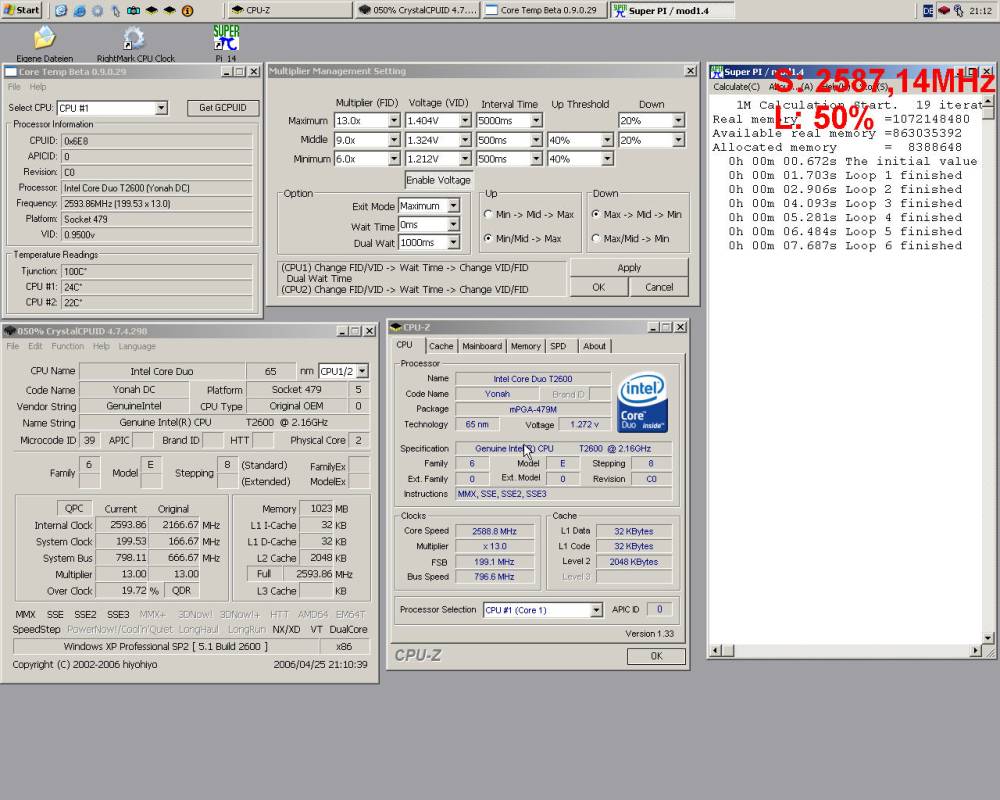Click Apply in Multiplier Management Setting
This screenshot has width=1000, height=800.
tap(629, 268)
